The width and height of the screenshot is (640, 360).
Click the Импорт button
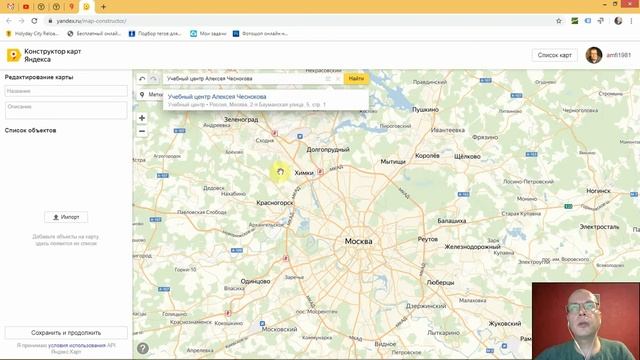(x=66, y=217)
